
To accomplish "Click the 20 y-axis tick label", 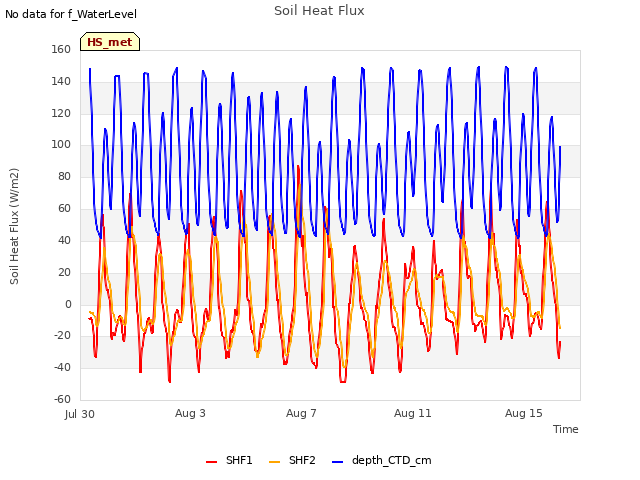I will click(64, 272).
